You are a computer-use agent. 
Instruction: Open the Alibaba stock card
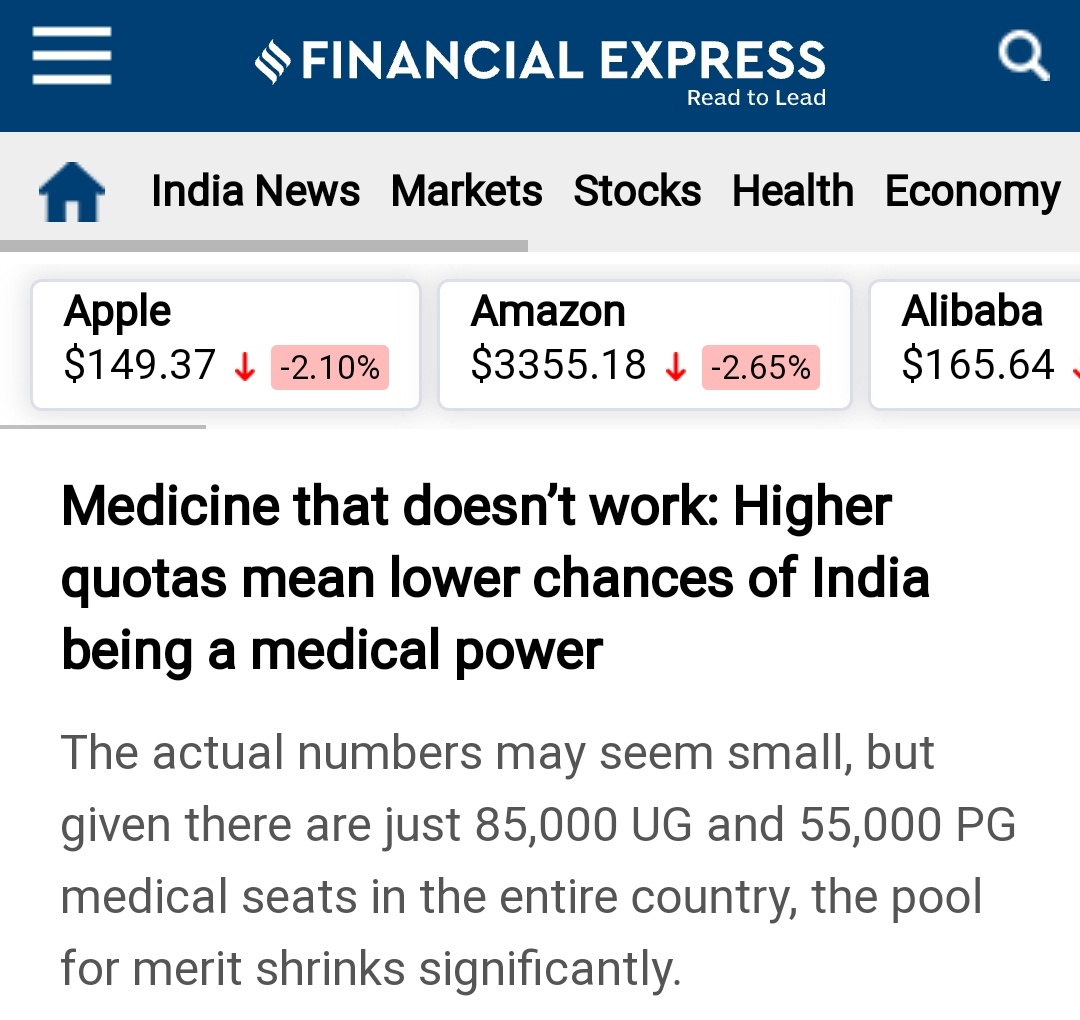(x=975, y=345)
